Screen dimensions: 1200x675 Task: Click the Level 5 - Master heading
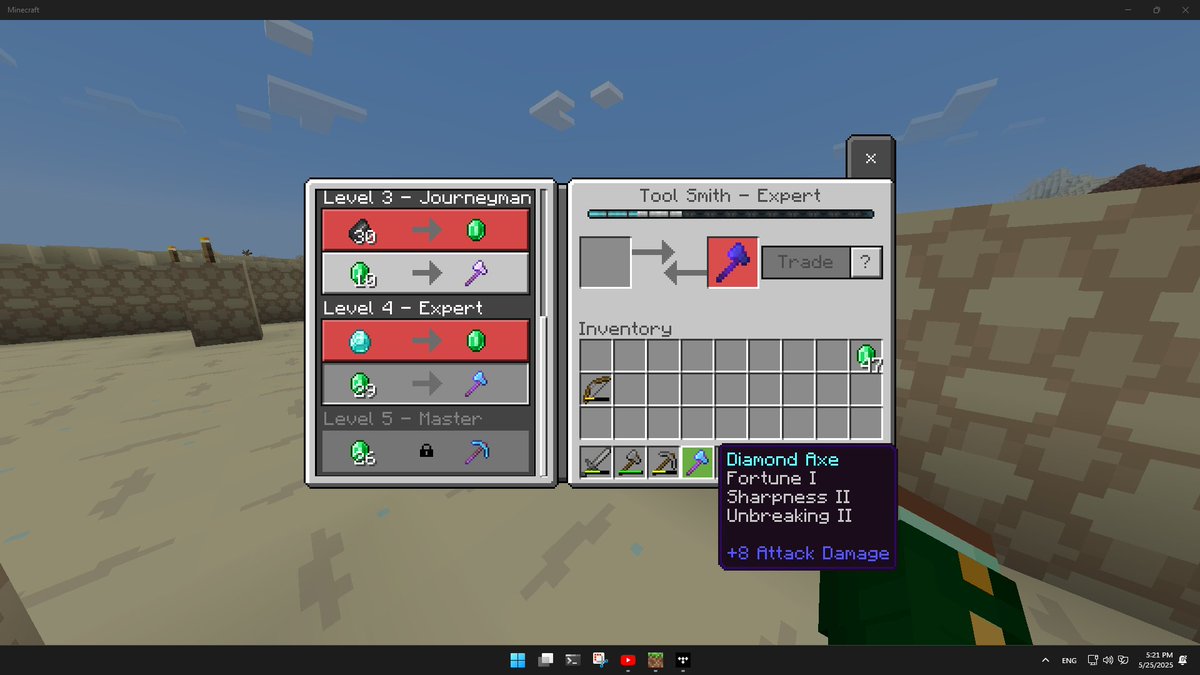coord(402,419)
